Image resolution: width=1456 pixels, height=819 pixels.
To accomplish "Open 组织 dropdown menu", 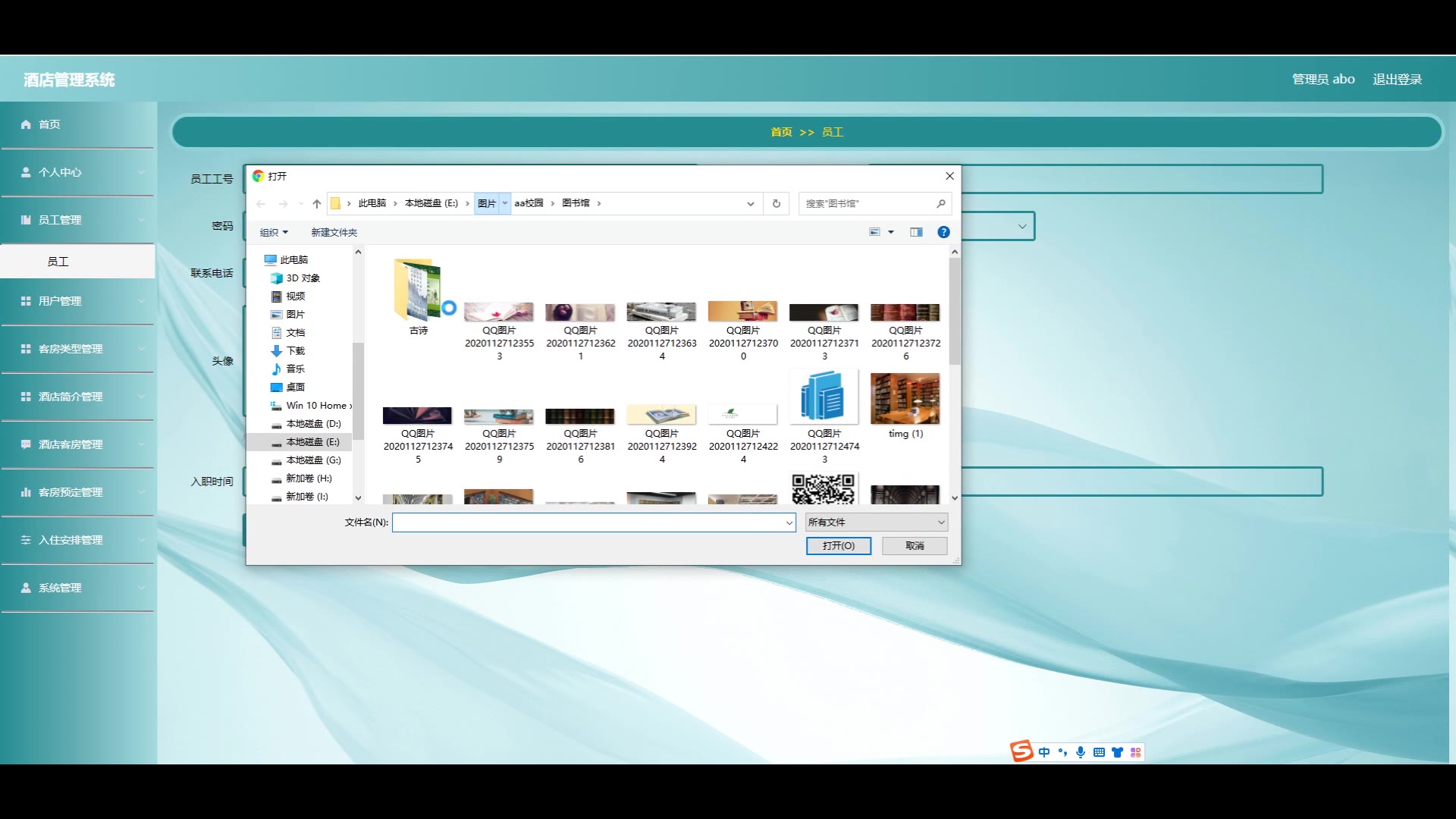I will click(x=274, y=233).
